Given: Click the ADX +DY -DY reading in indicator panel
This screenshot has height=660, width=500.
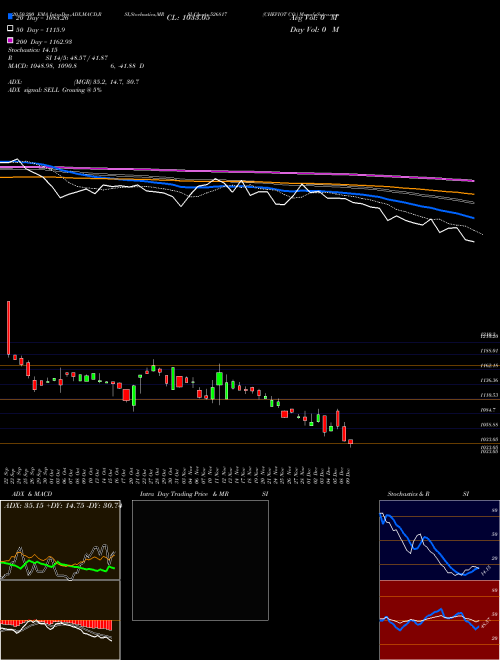Looking at the screenshot, I should 63,505.
